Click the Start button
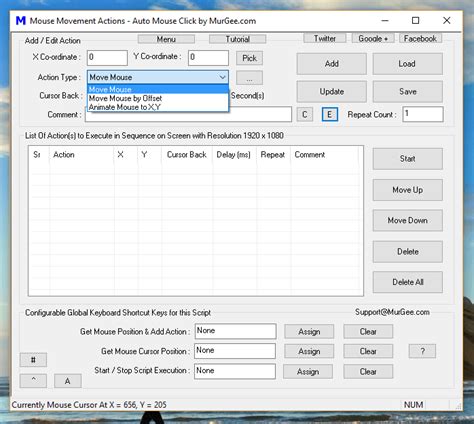The height and width of the screenshot is (424, 474). 408,159
